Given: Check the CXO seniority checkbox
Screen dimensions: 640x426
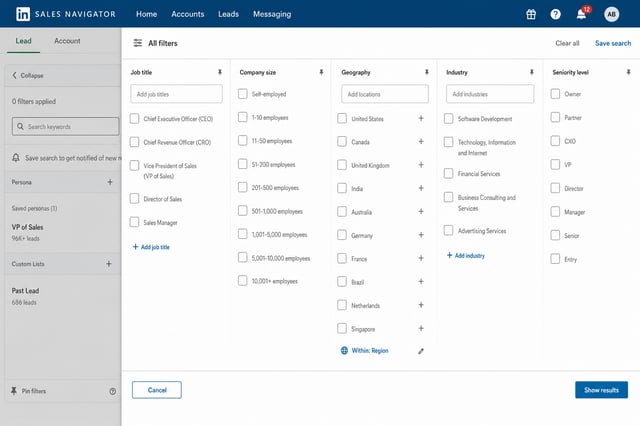Looking at the screenshot, I should point(555,141).
